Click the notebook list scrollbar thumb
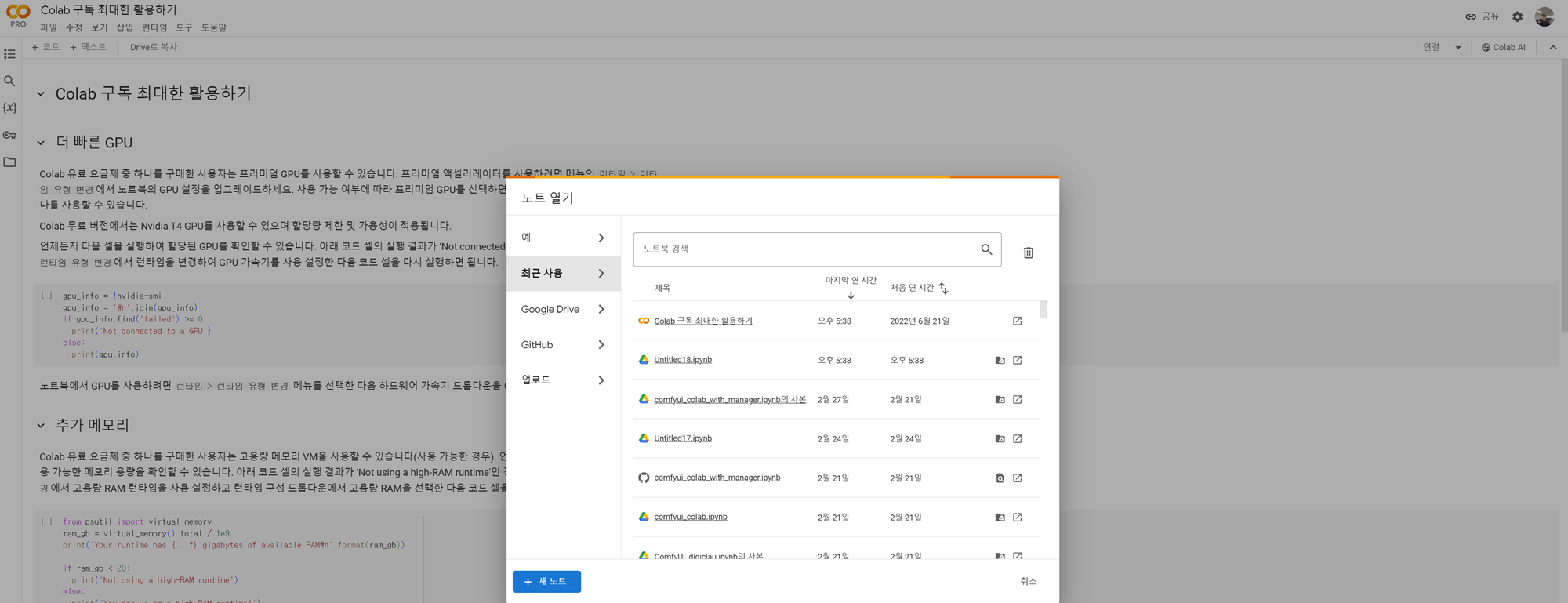The image size is (1568, 603). [1044, 310]
